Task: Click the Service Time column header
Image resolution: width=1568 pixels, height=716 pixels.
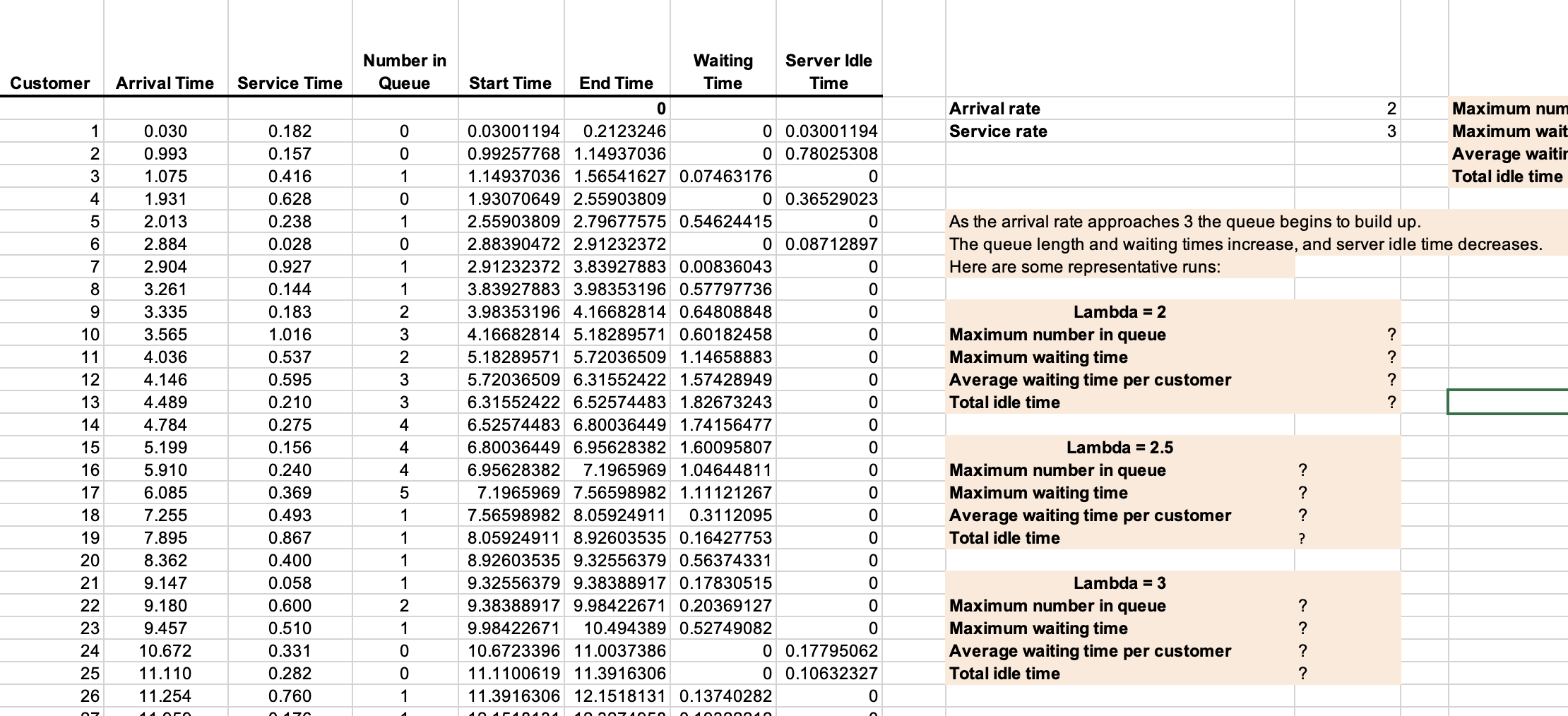Action: coord(290,83)
